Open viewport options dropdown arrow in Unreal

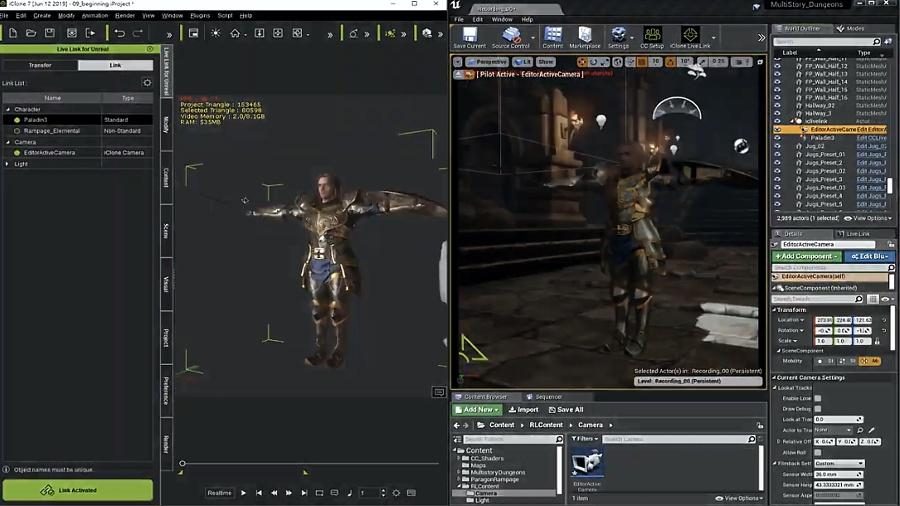457,62
